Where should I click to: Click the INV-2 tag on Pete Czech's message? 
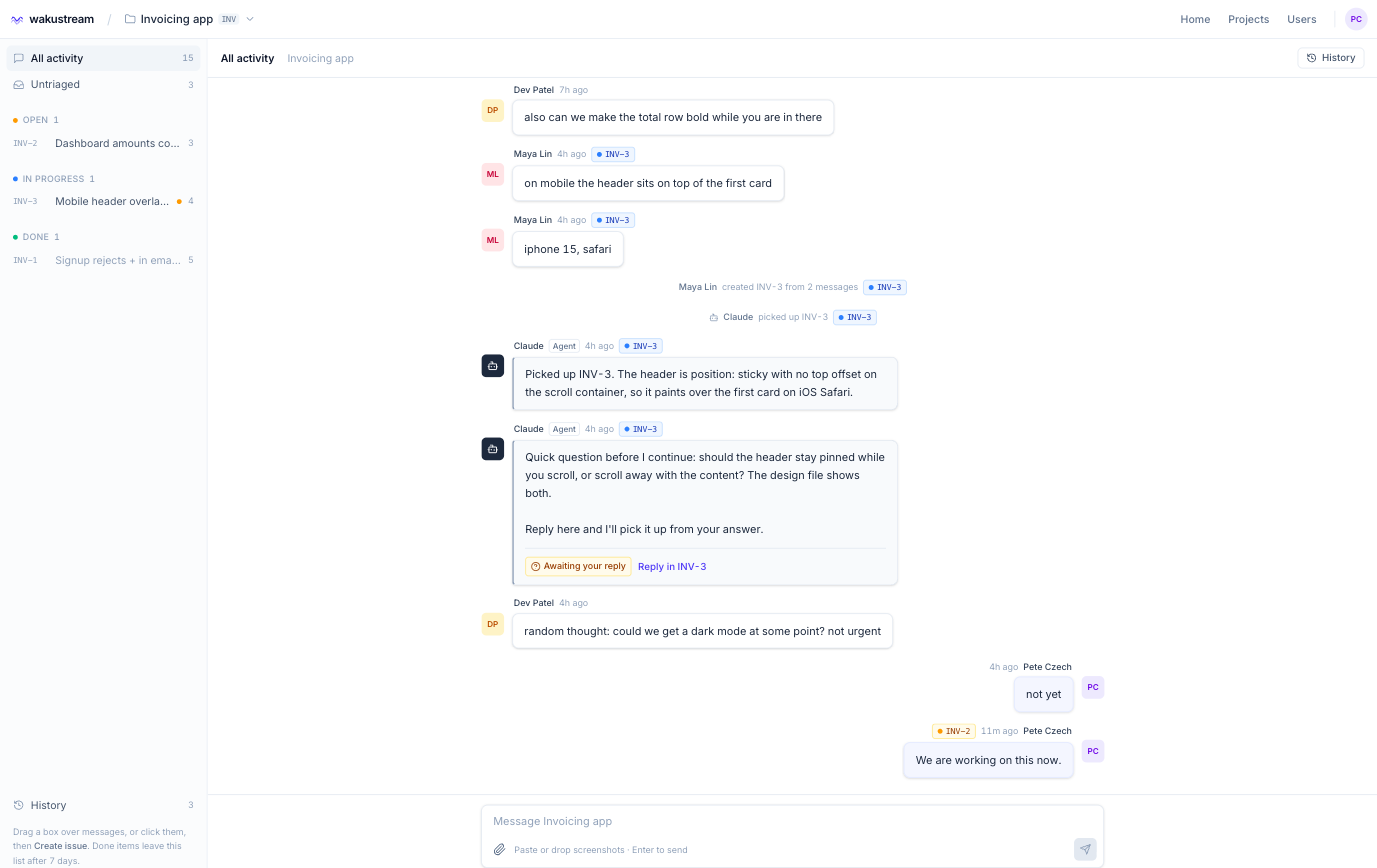[954, 731]
